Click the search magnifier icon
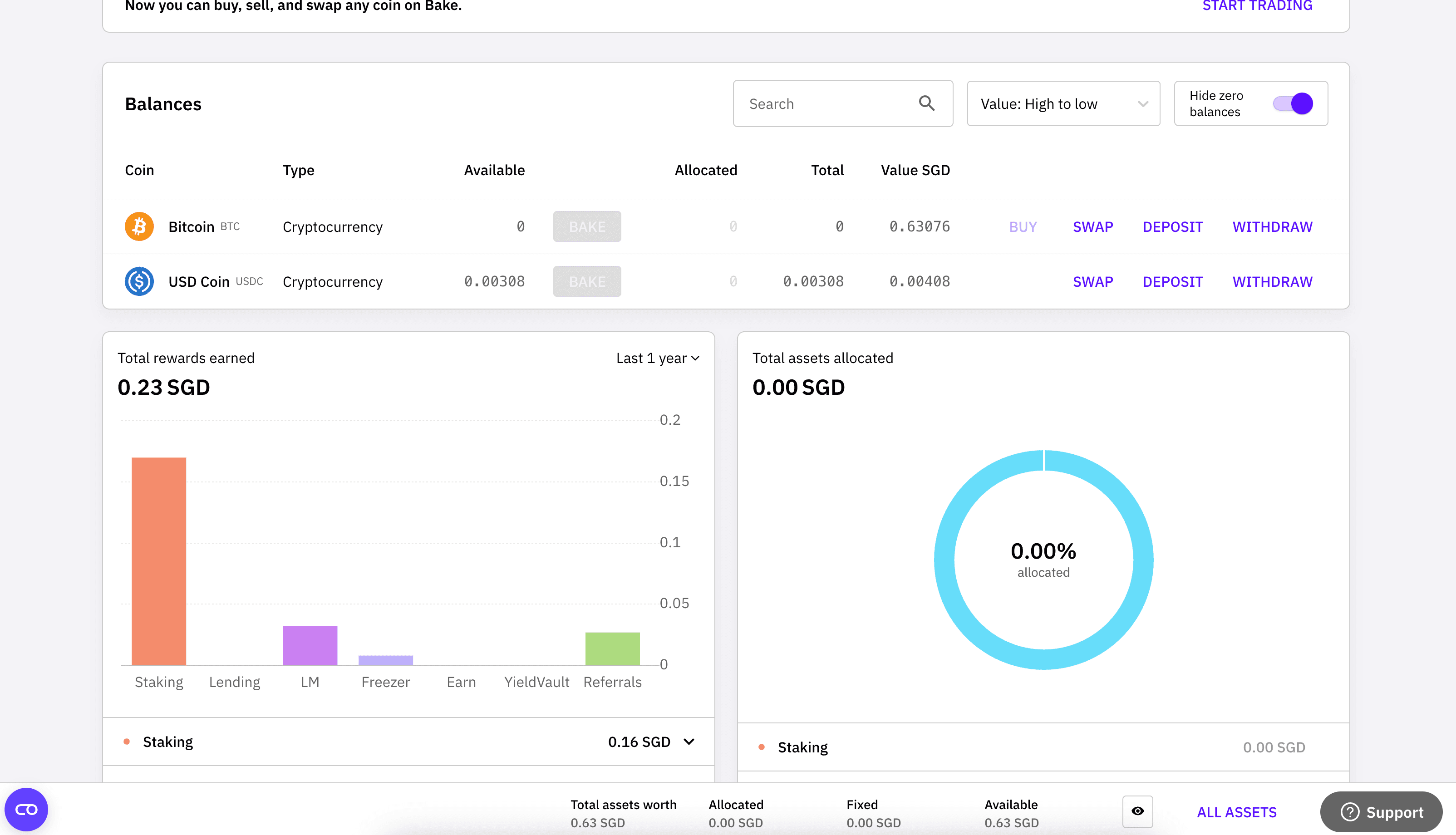The height and width of the screenshot is (835, 1456). tap(927, 104)
